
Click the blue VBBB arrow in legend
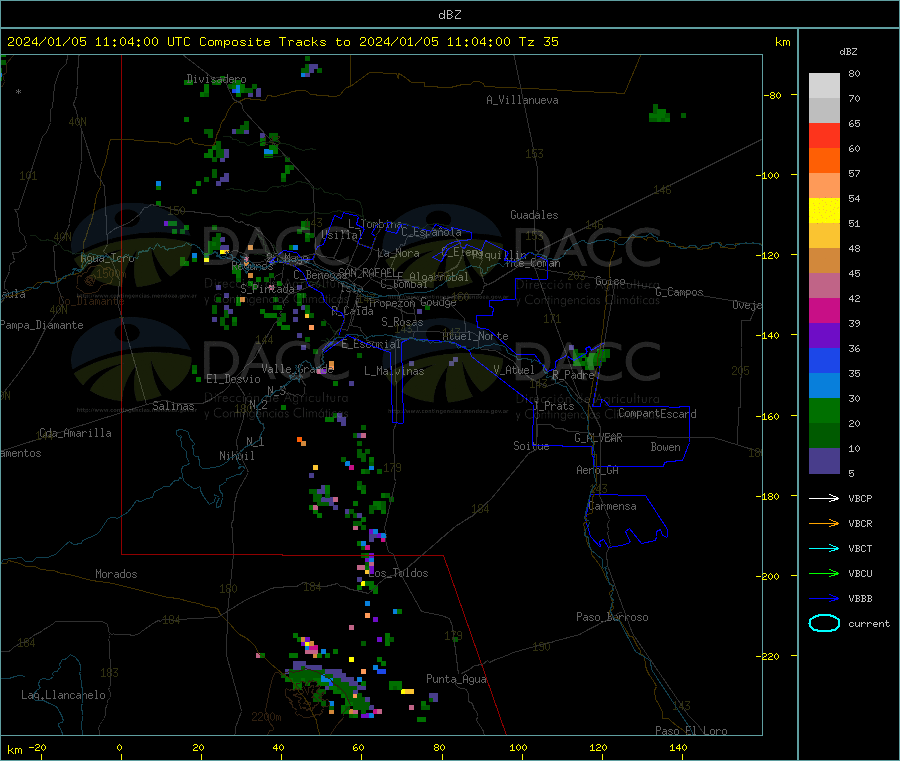[824, 599]
